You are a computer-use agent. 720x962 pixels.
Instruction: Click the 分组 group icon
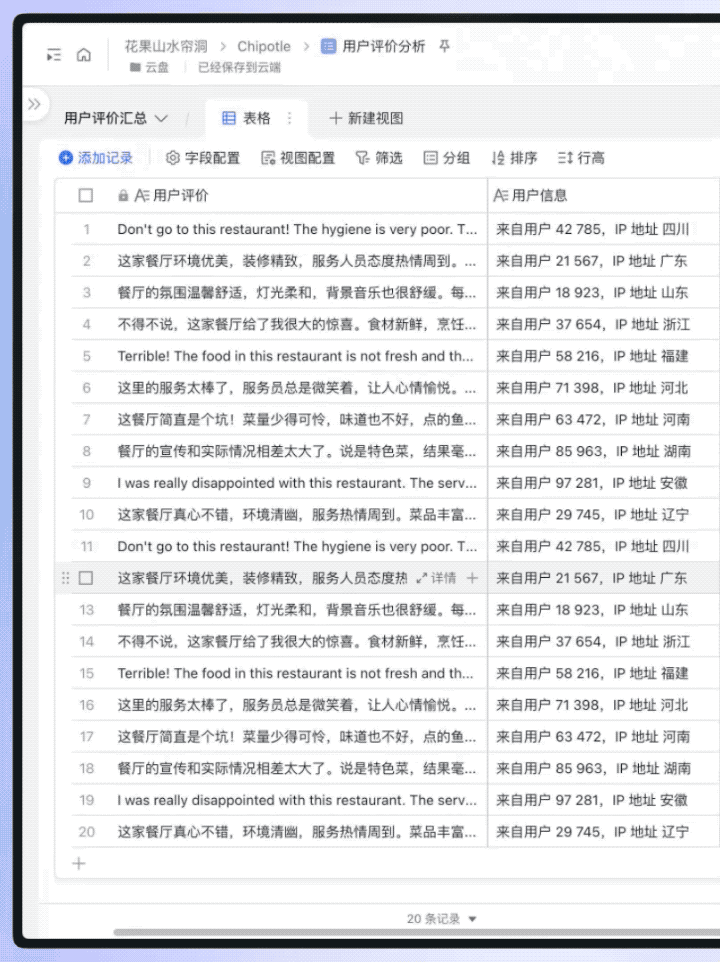(431, 158)
